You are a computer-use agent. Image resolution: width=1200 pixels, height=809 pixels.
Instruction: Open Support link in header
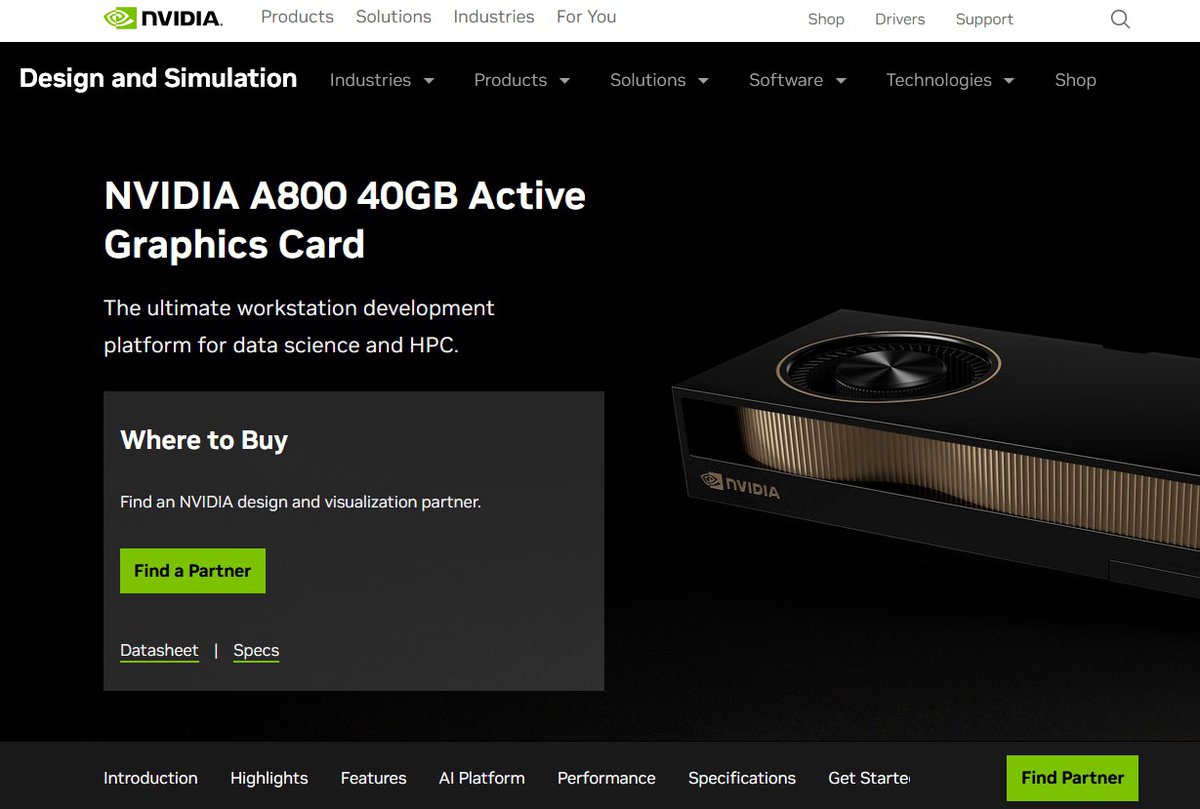(x=984, y=19)
